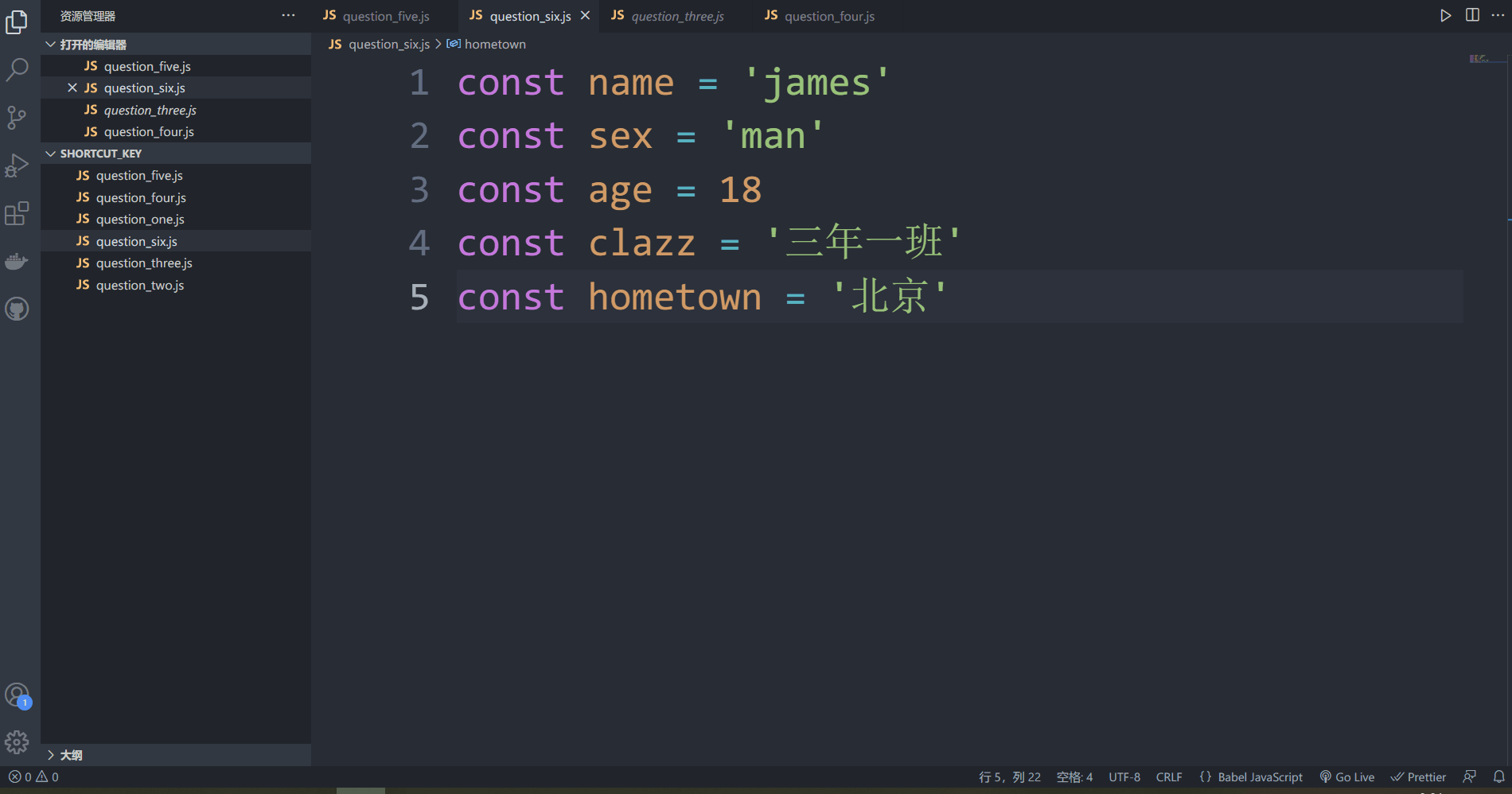Place cursor on '北京' string
This screenshot has height=794, width=1512.
(x=890, y=296)
